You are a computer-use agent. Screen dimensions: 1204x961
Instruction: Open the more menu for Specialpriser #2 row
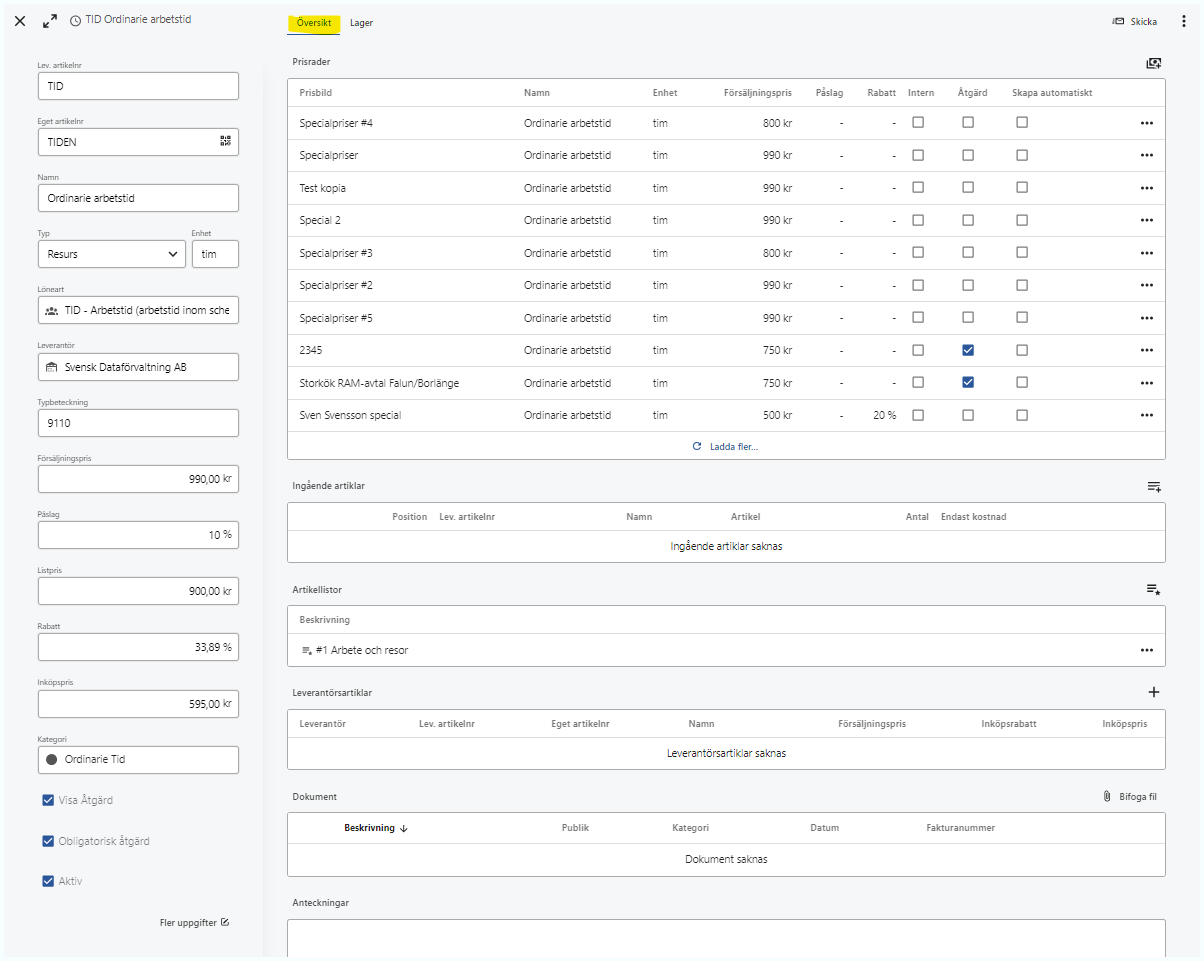[x=1146, y=285]
